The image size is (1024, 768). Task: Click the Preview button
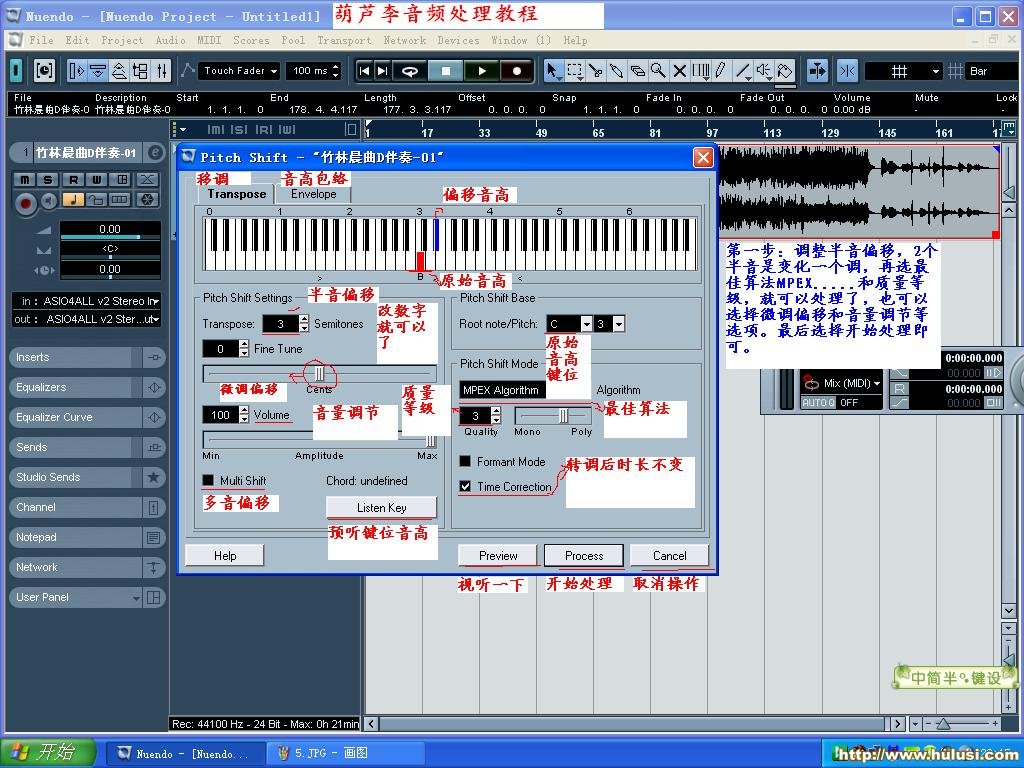[x=498, y=556]
